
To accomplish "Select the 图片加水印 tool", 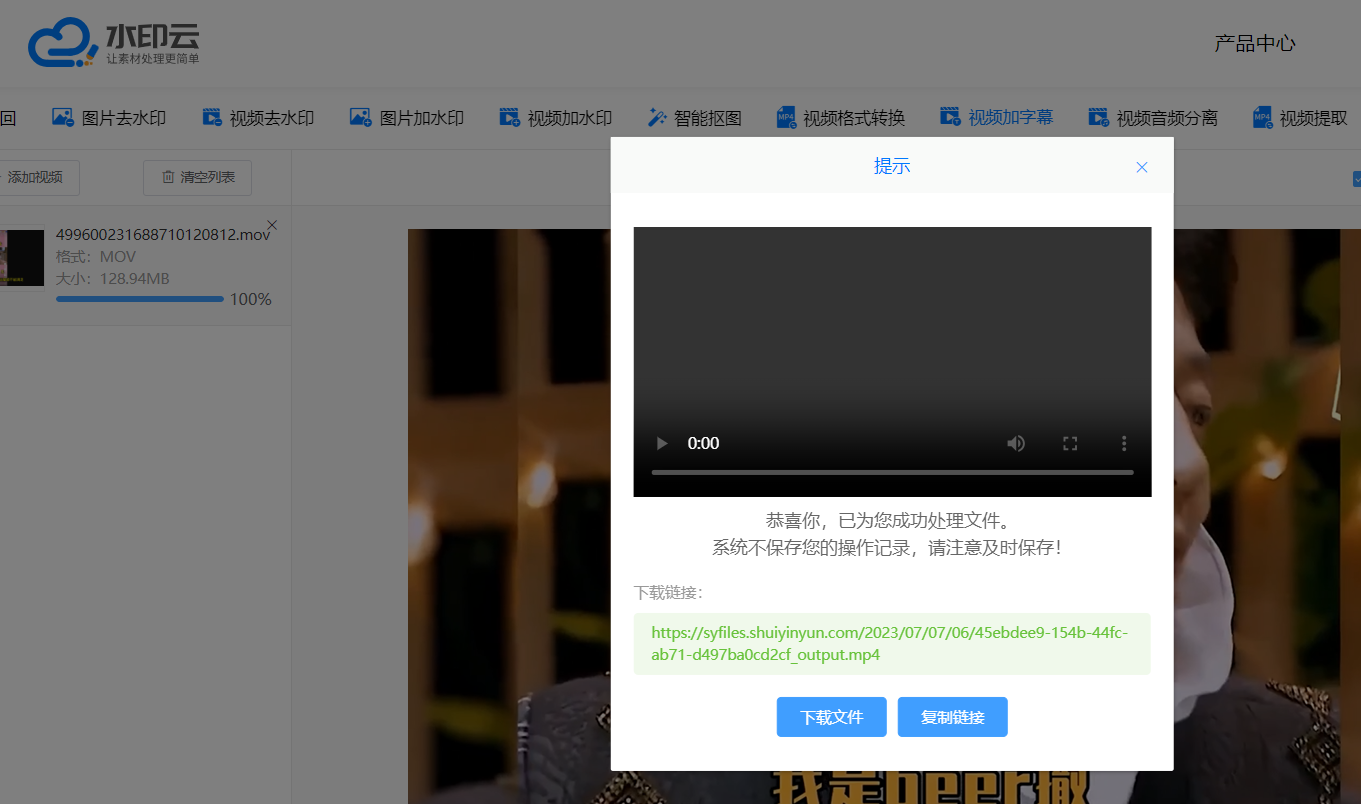I will pos(407,118).
